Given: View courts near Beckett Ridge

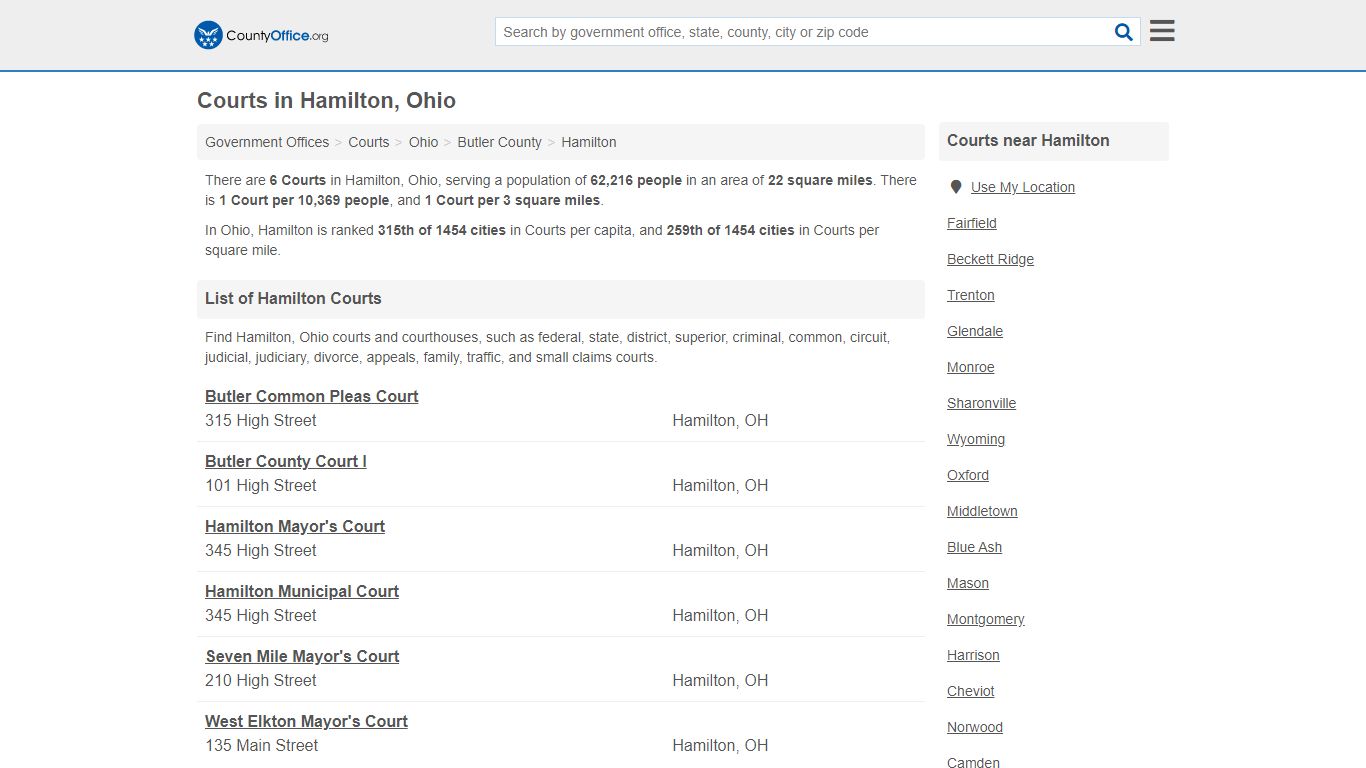Looking at the screenshot, I should [990, 259].
